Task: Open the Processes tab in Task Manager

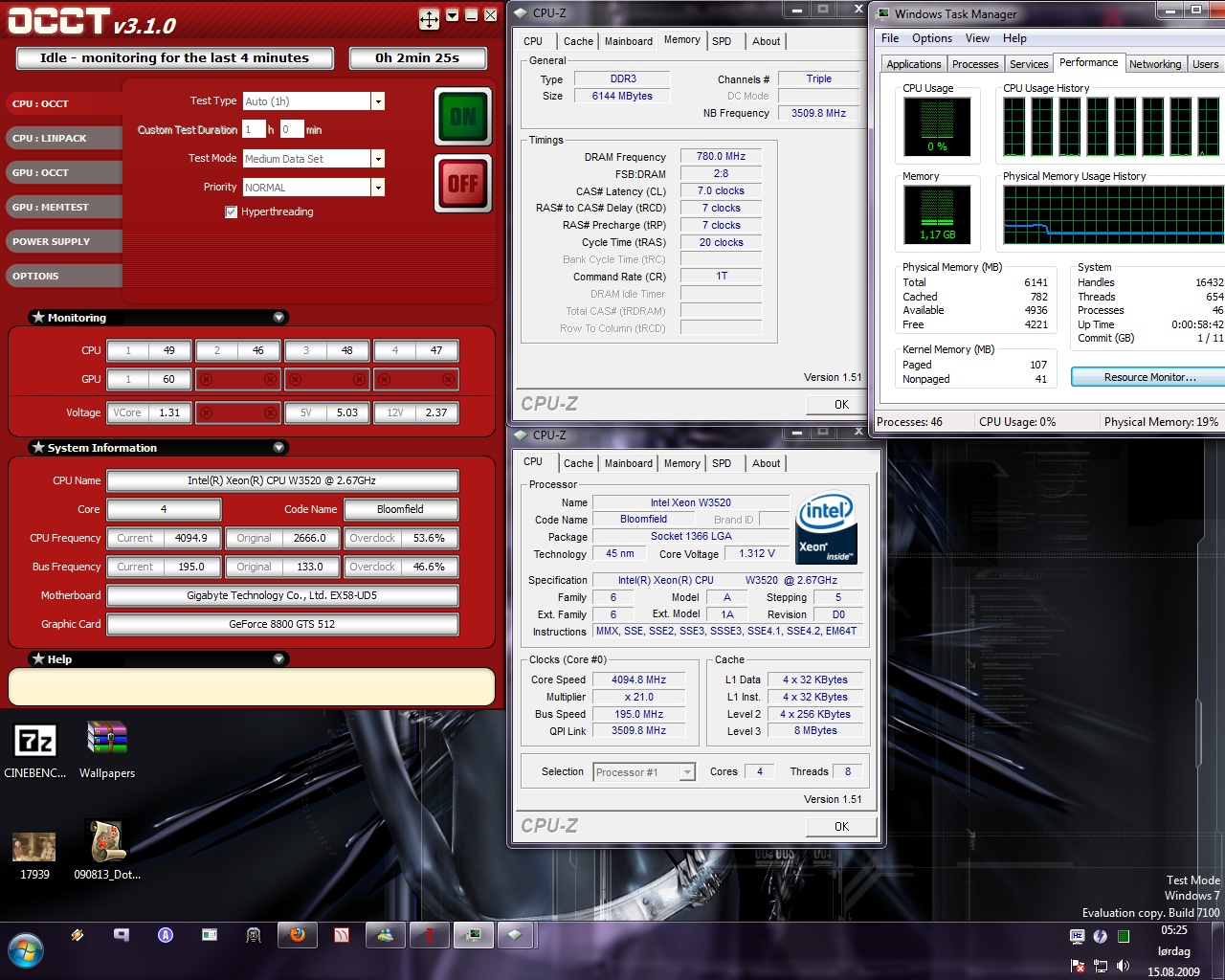Action: click(x=975, y=64)
